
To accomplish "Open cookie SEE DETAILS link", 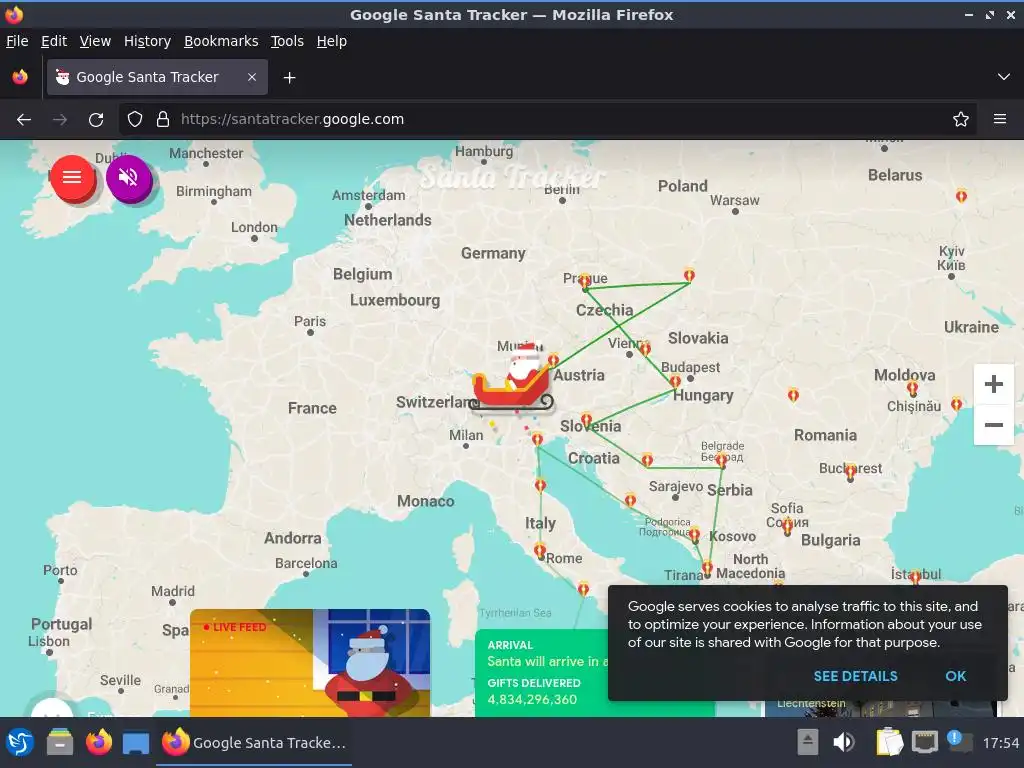I will point(855,676).
